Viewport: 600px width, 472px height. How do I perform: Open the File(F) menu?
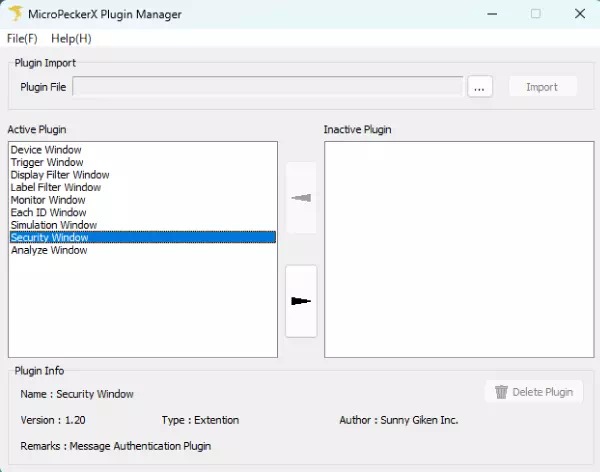pyautogui.click(x=22, y=38)
